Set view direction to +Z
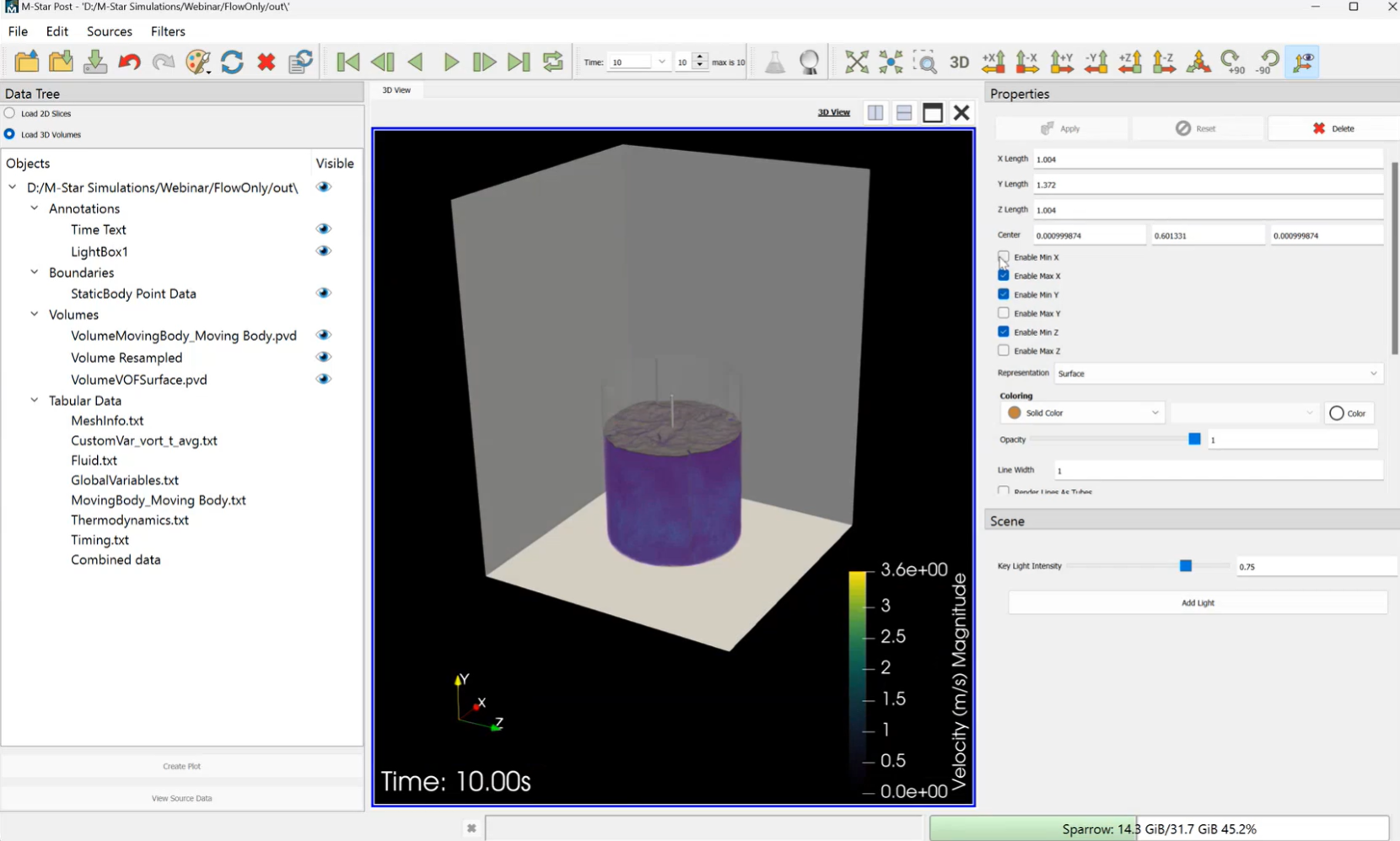The image size is (1400, 841). 1130,62
